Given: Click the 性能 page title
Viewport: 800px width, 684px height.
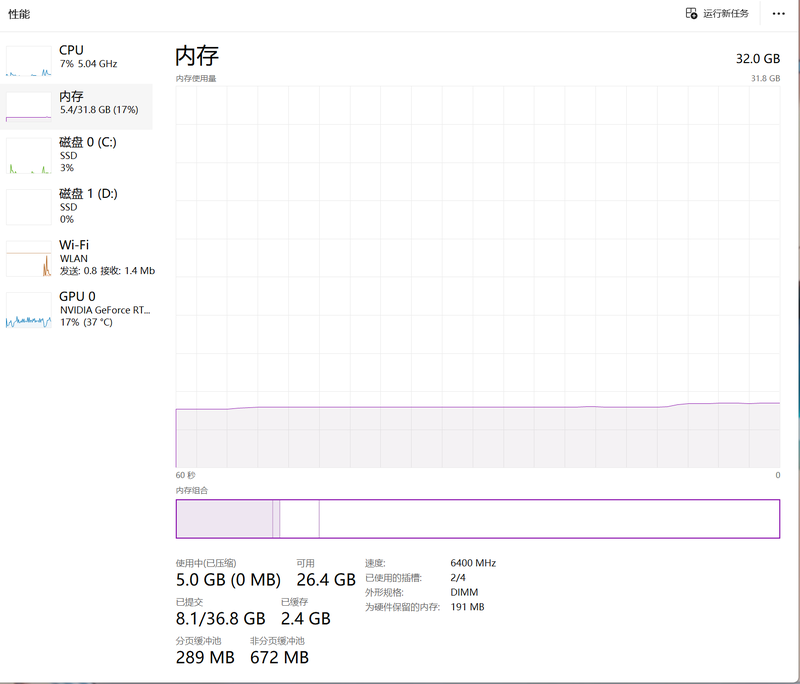Looking at the screenshot, I should (x=19, y=14).
